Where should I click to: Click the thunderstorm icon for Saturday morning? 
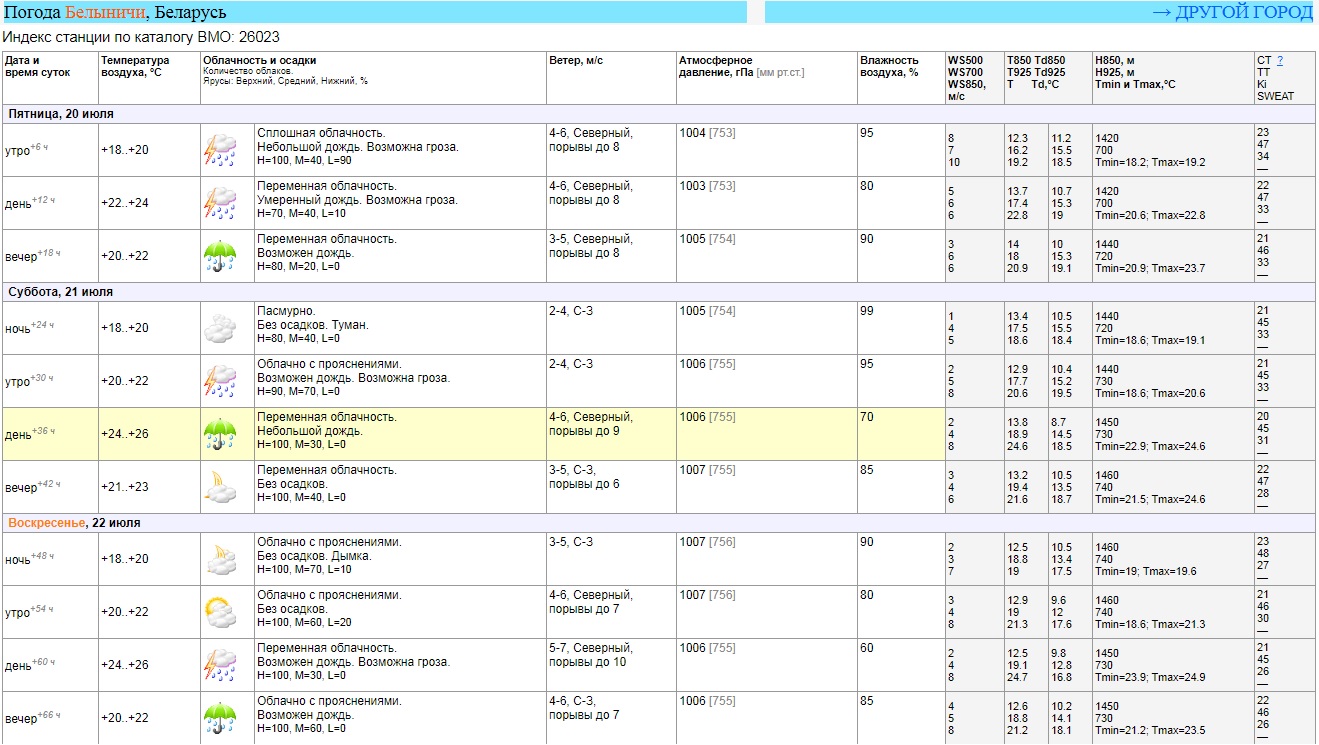tap(220, 381)
